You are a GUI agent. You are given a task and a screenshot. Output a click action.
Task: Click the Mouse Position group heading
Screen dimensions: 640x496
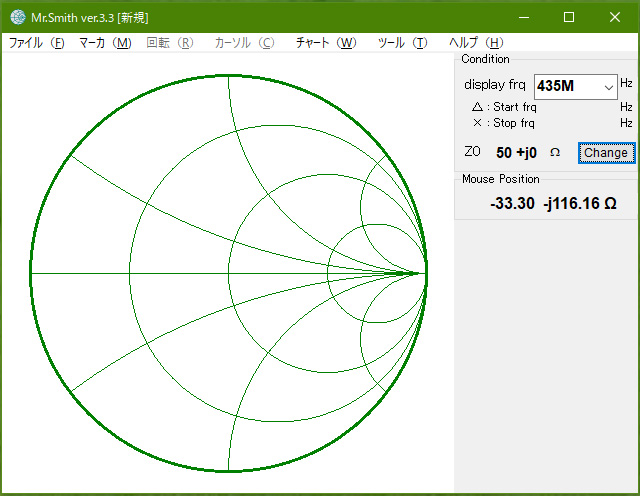pos(501,179)
